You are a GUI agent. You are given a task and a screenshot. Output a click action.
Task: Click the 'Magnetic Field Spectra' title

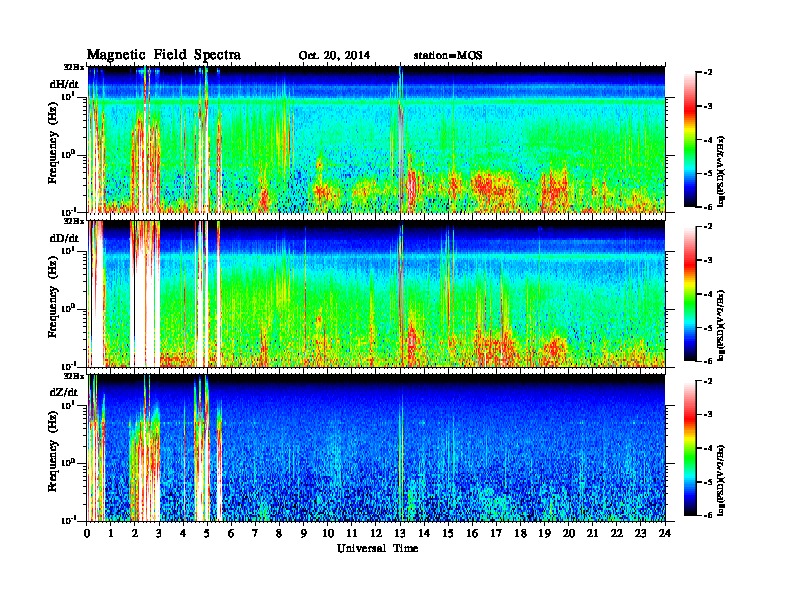(164, 55)
